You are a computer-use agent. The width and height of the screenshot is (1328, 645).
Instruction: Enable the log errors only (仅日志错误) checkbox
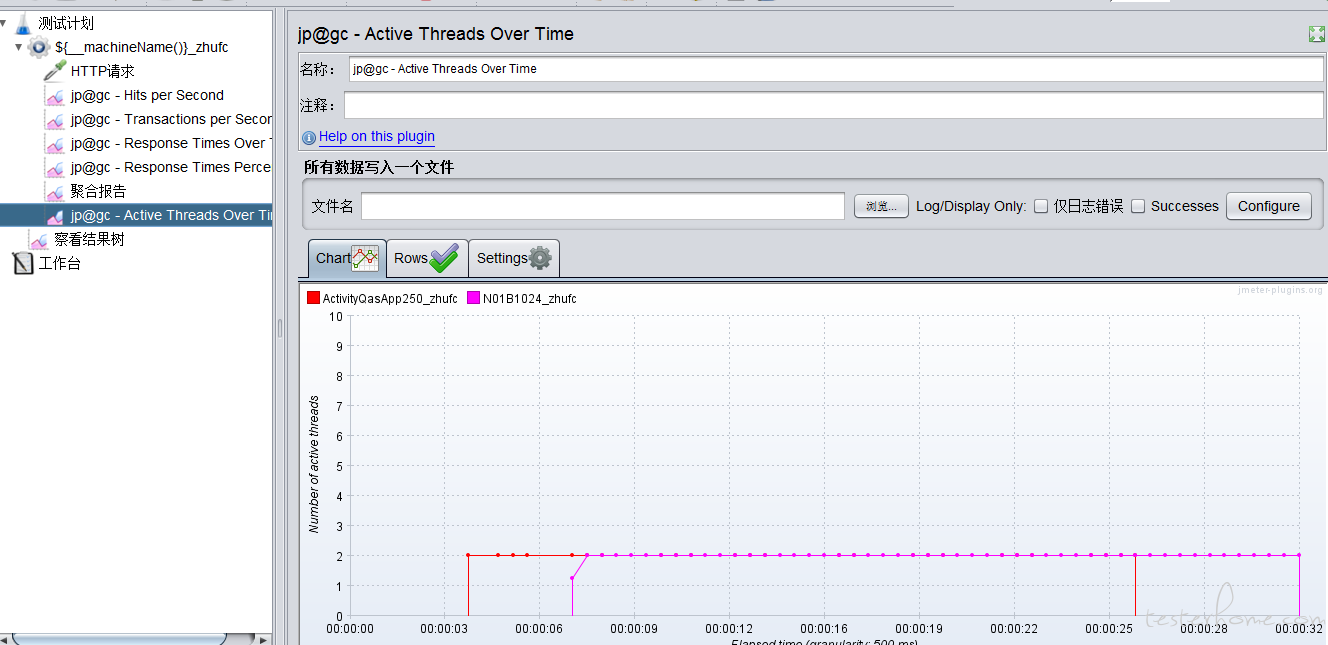(x=1041, y=206)
